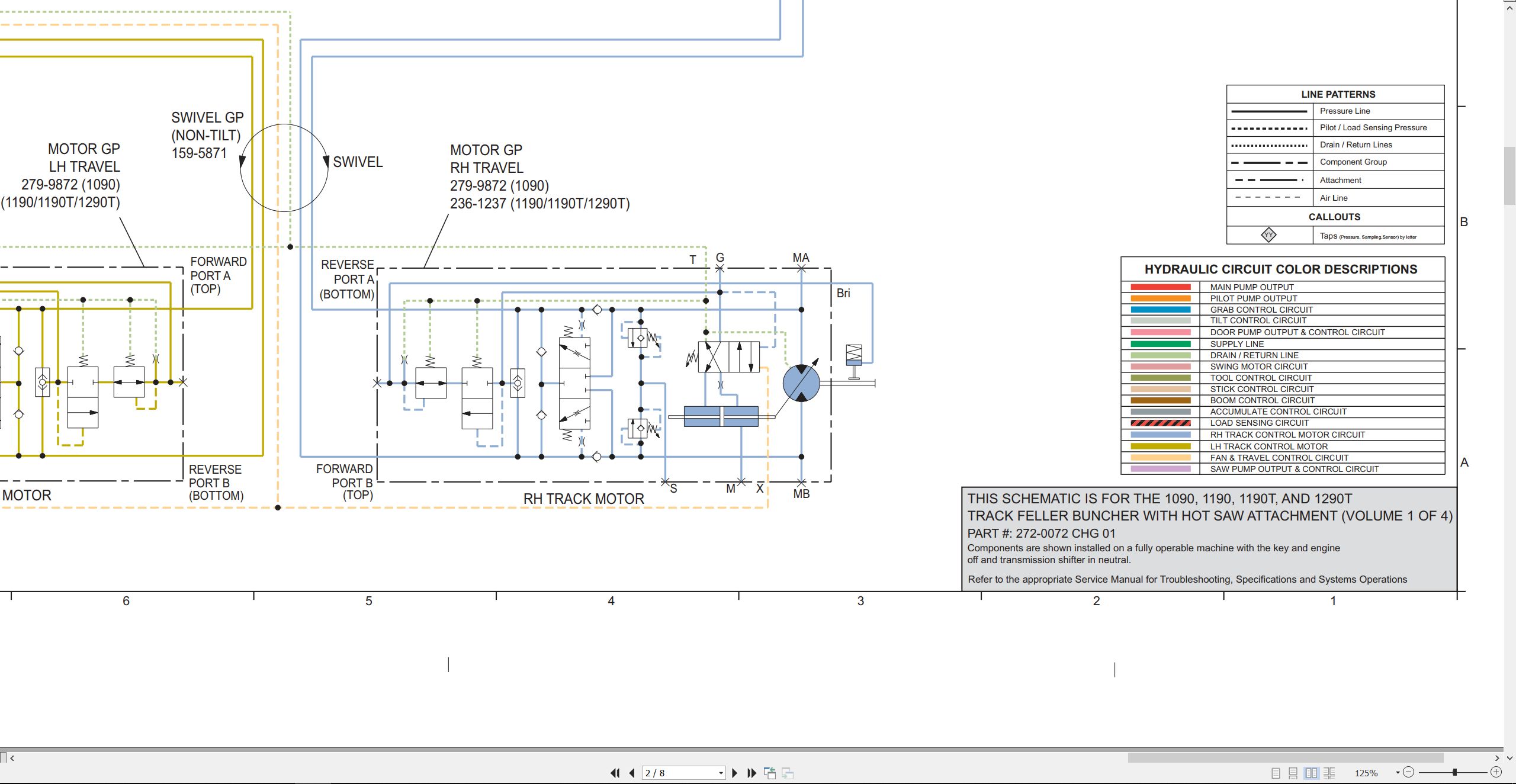Screen dimensions: 1516x784
Task: Click the 125% zoom value
Action: point(1366,773)
